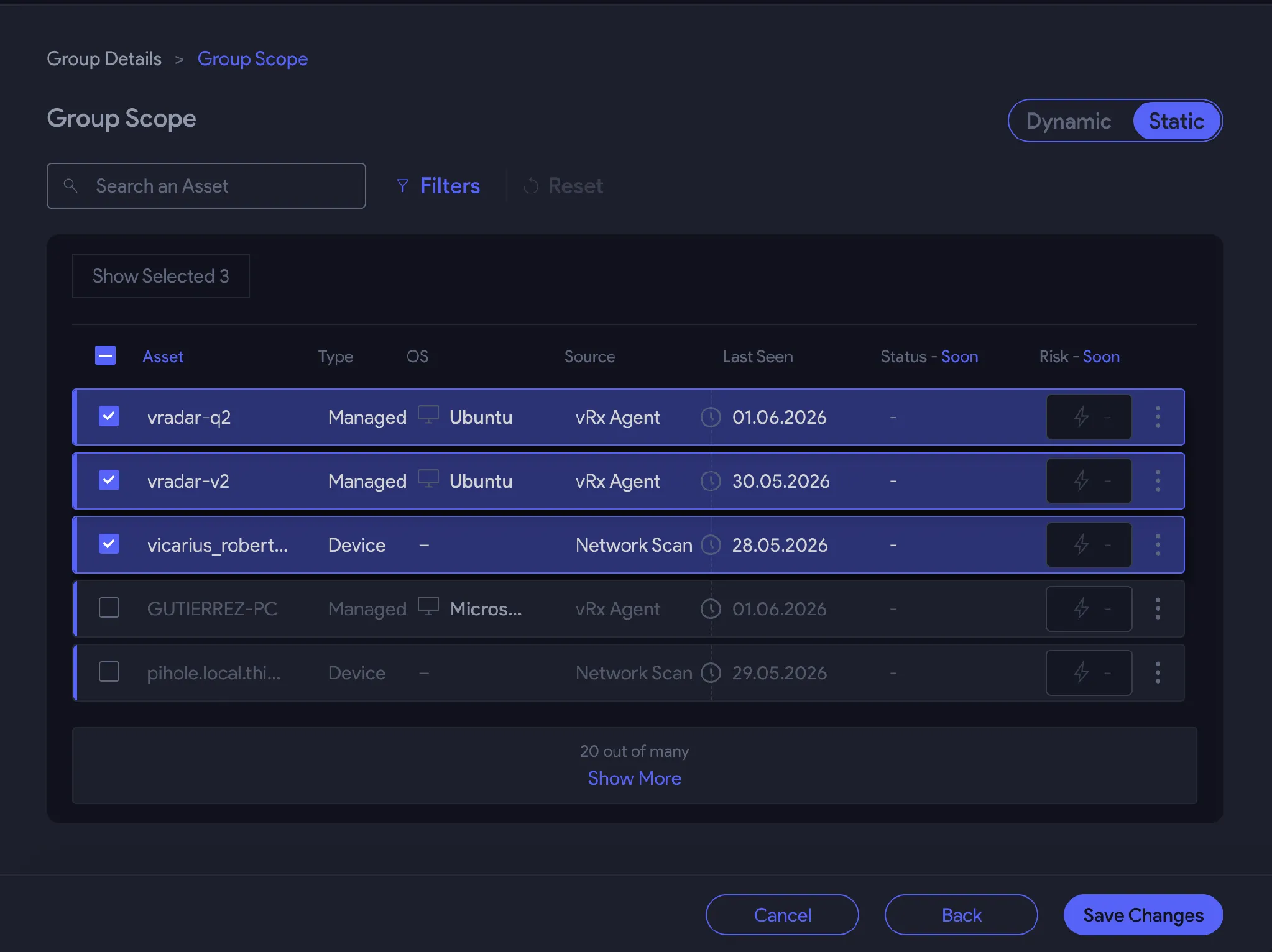Click clock icon beside 29.05.2026
The width and height of the screenshot is (1272, 952).
click(711, 673)
